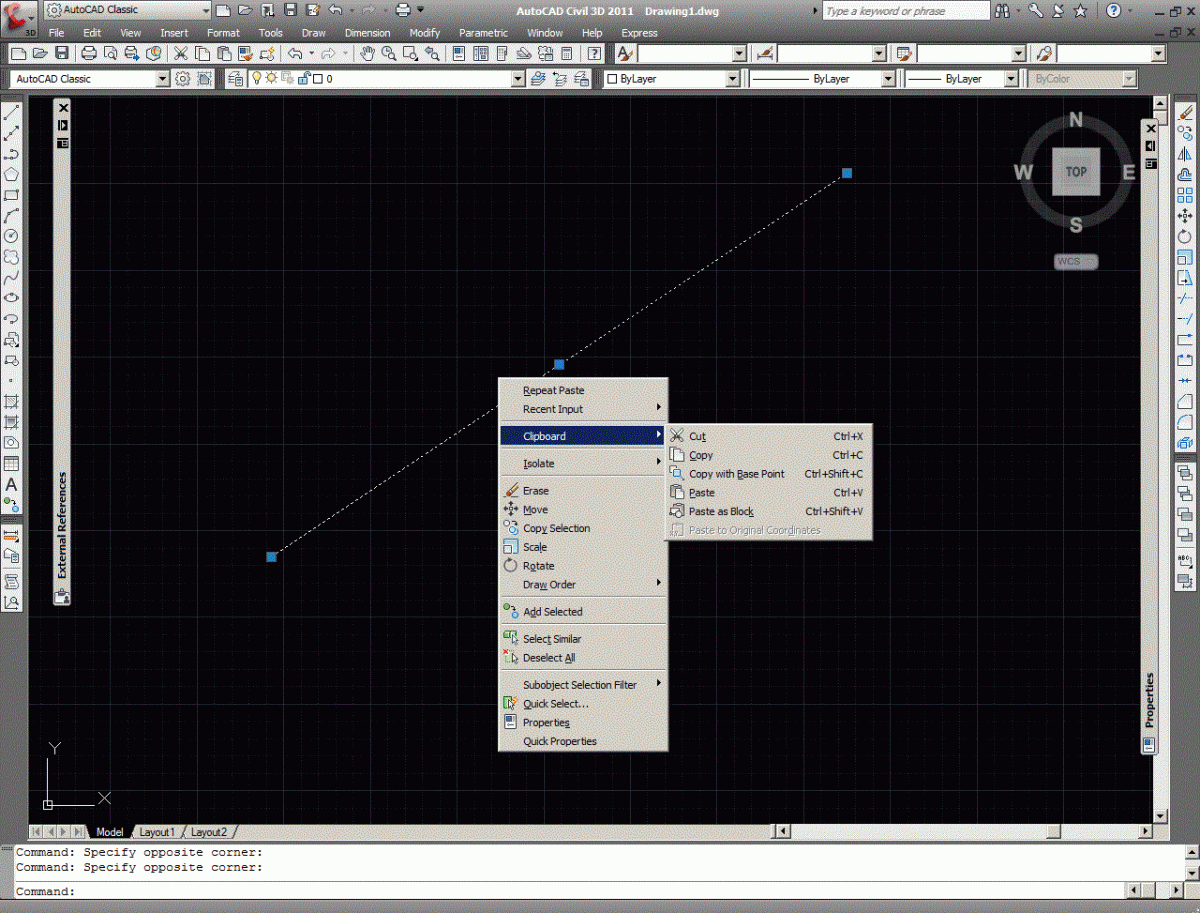Click in the Command line input

coord(570,891)
